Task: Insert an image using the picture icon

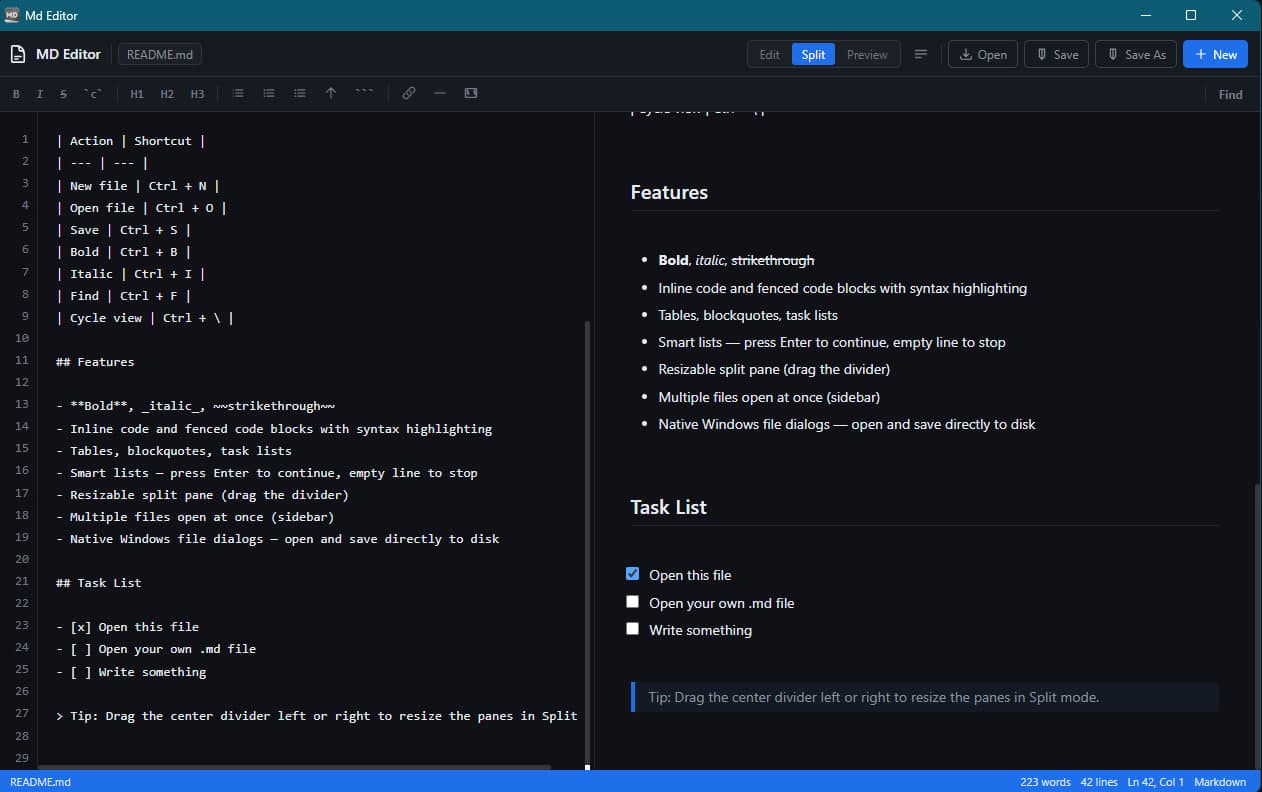Action: [x=471, y=94]
